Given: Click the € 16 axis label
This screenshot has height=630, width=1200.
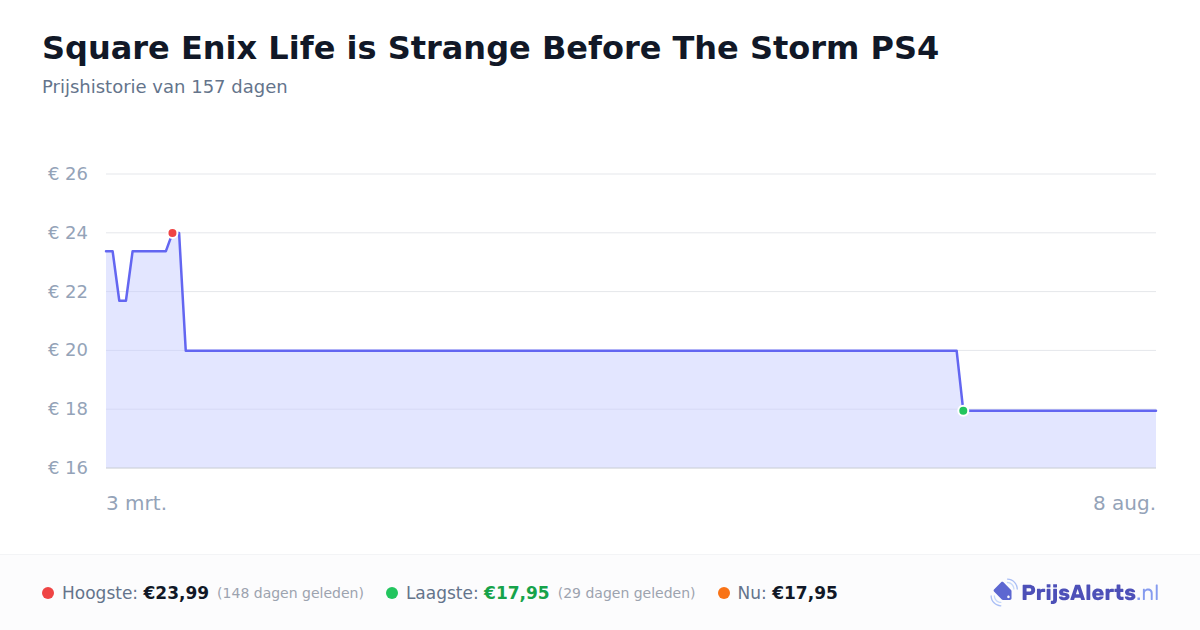Looking at the screenshot, I should [x=68, y=468].
